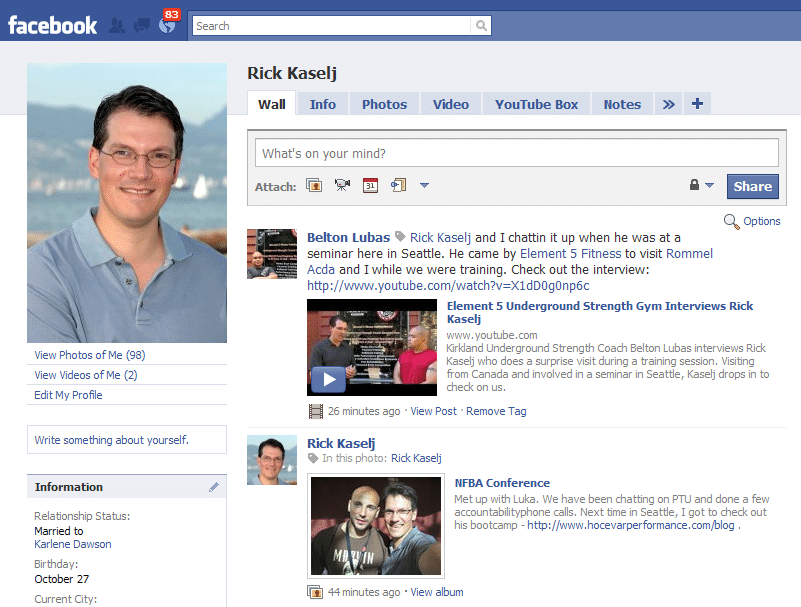Open tagged Rick Kaselj in photo link
Viewport: 801px width, 607px height.
tap(416, 458)
